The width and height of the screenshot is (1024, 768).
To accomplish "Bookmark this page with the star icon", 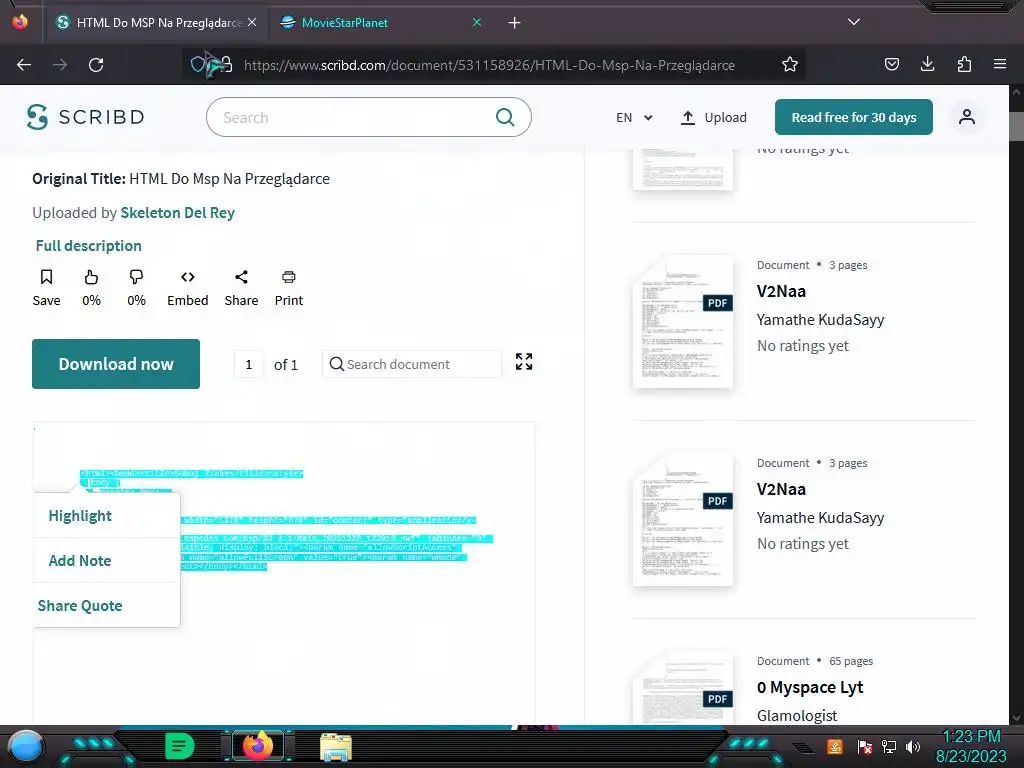I will pos(790,65).
